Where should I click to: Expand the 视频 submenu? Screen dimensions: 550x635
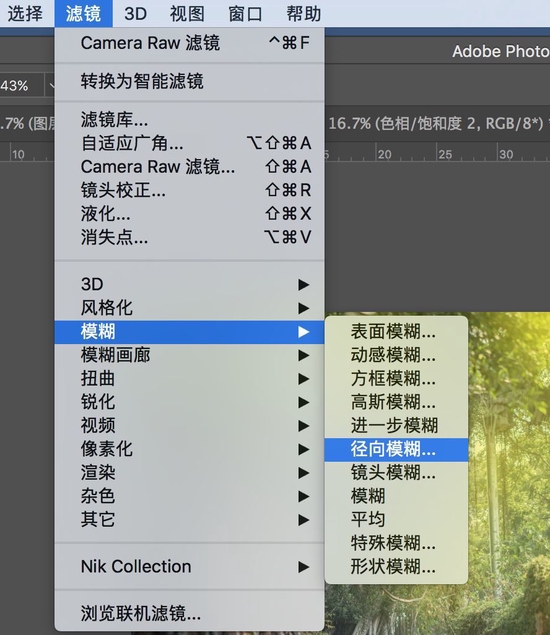189,426
